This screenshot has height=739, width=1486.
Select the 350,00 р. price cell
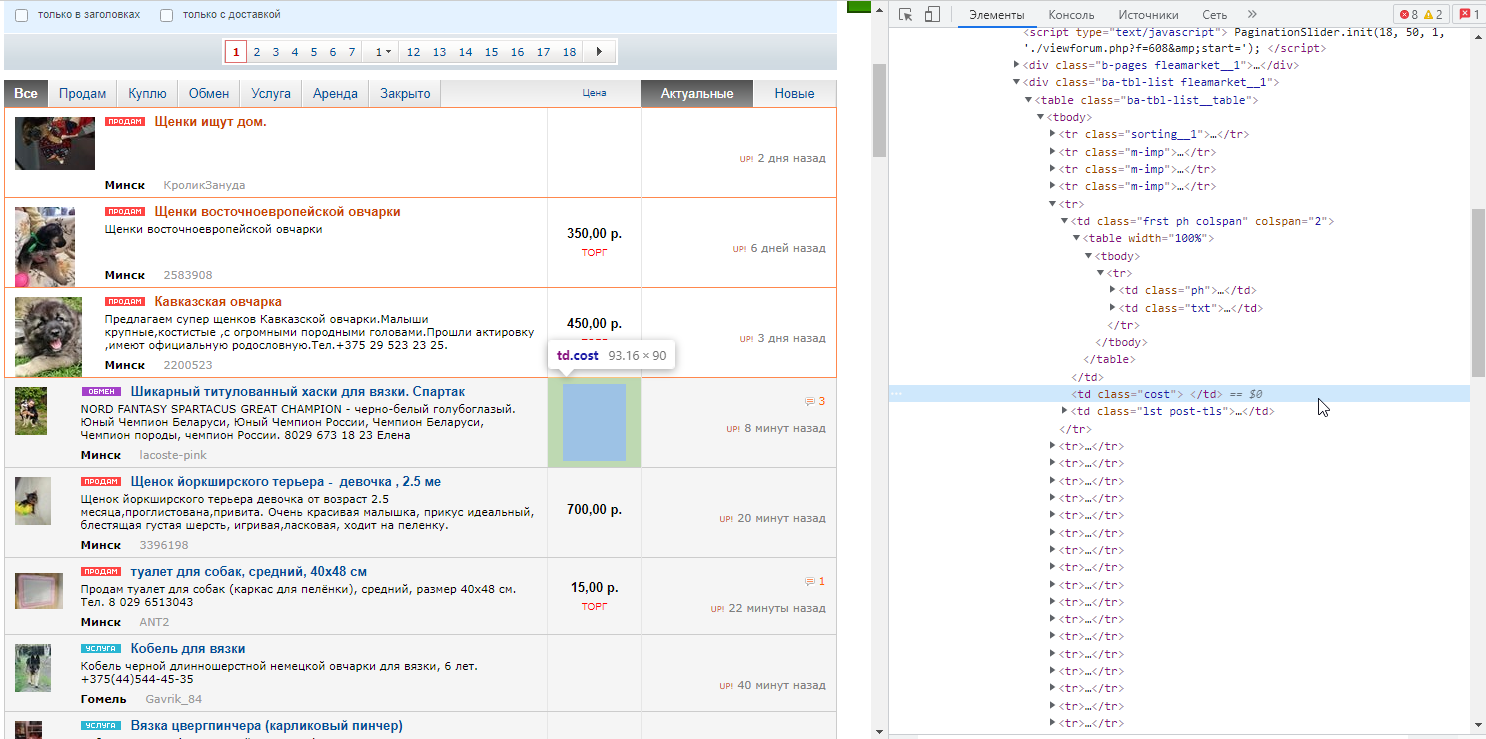tap(594, 233)
